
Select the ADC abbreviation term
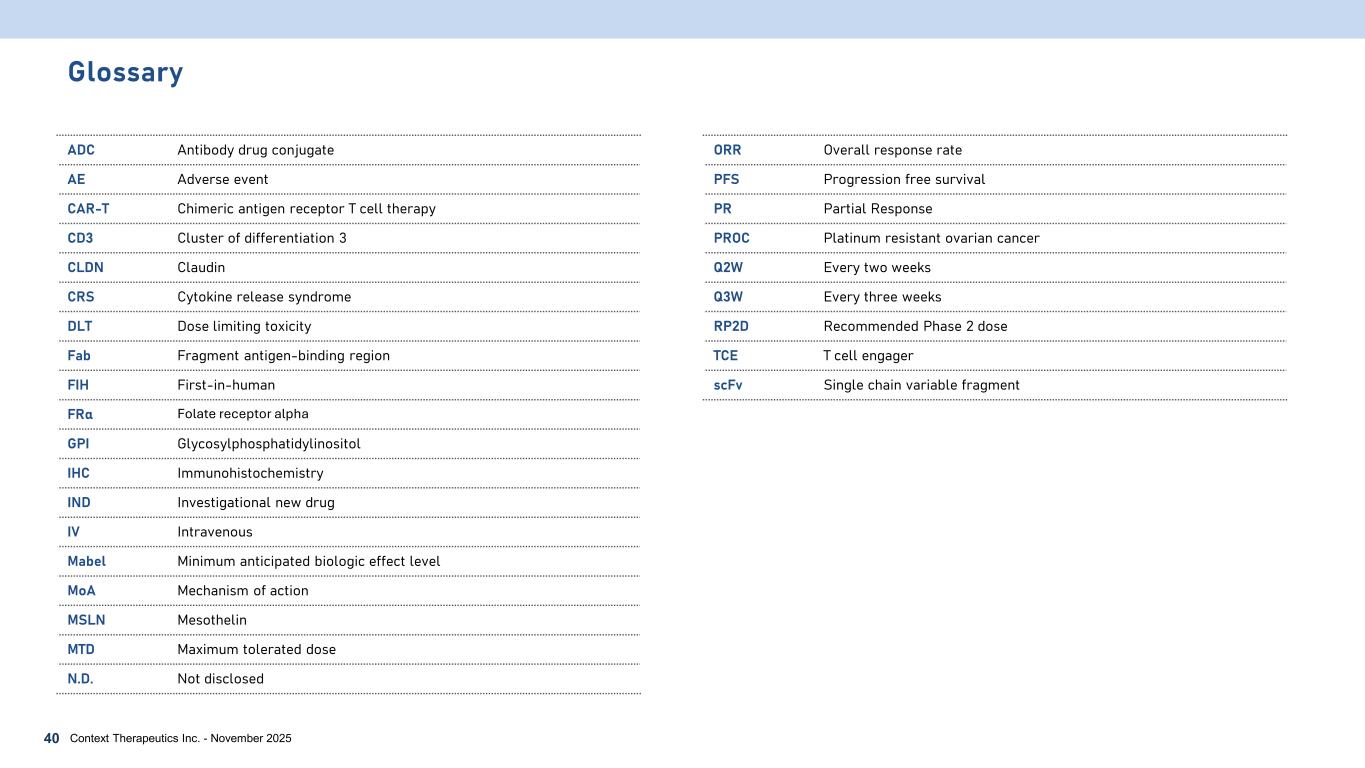(81, 150)
